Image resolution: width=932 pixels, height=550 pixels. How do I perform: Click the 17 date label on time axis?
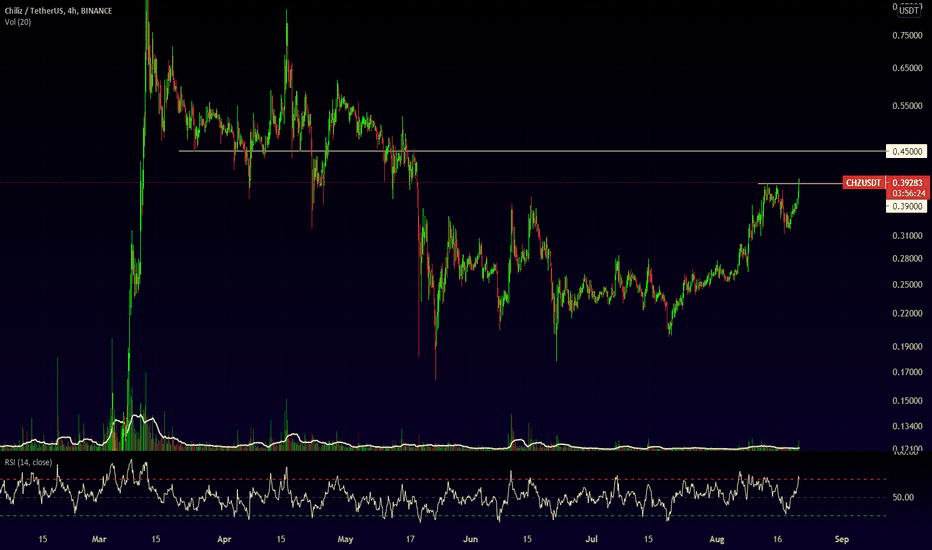coord(410,539)
